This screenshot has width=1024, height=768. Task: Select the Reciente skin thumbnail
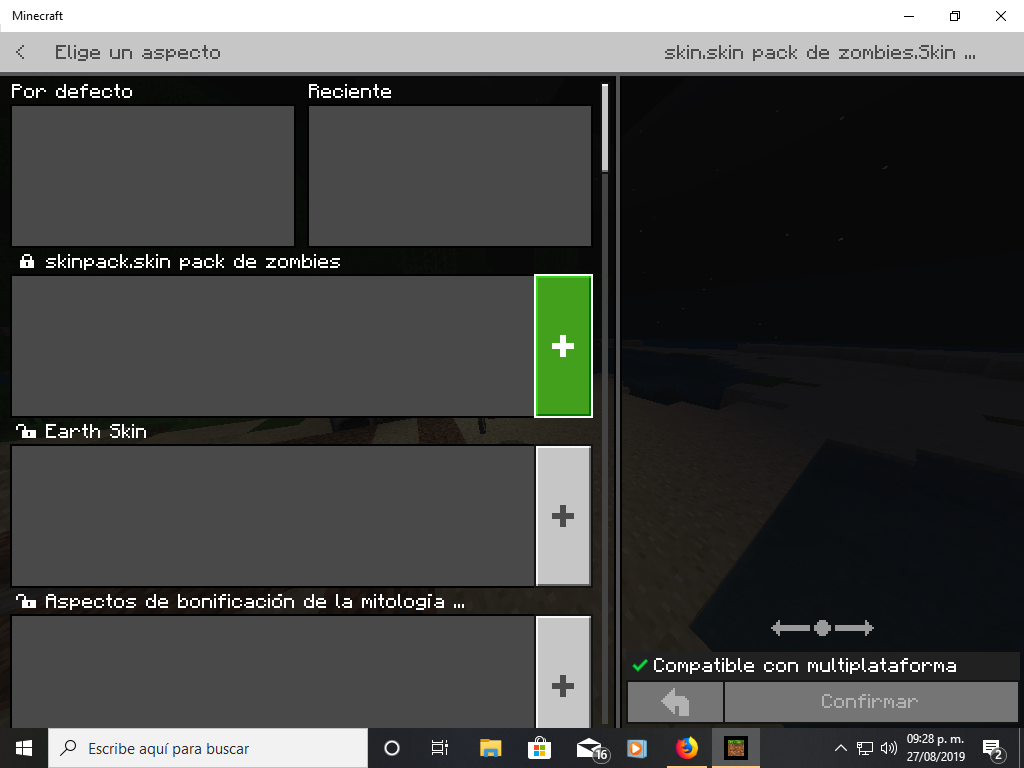[x=449, y=176]
